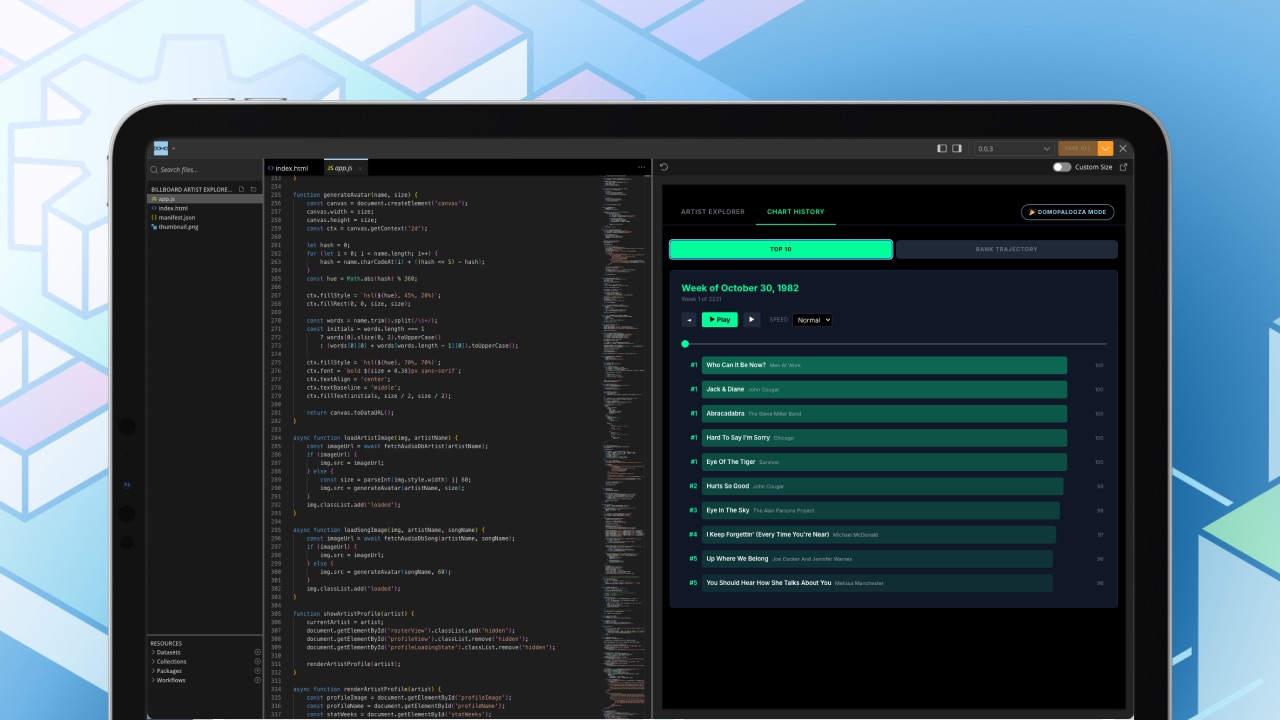The width and height of the screenshot is (1280, 720).
Task: Open the Speed Normal dropdown
Action: point(812,320)
